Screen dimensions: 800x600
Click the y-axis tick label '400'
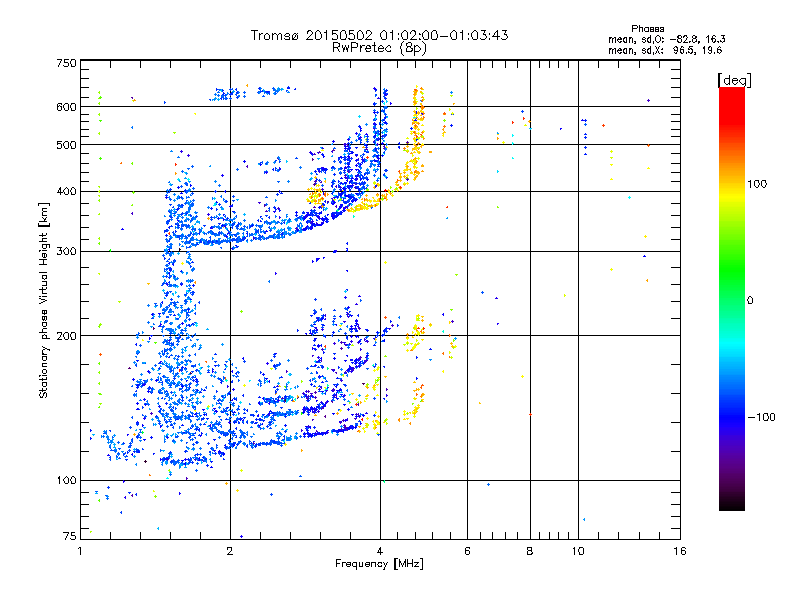[66, 191]
